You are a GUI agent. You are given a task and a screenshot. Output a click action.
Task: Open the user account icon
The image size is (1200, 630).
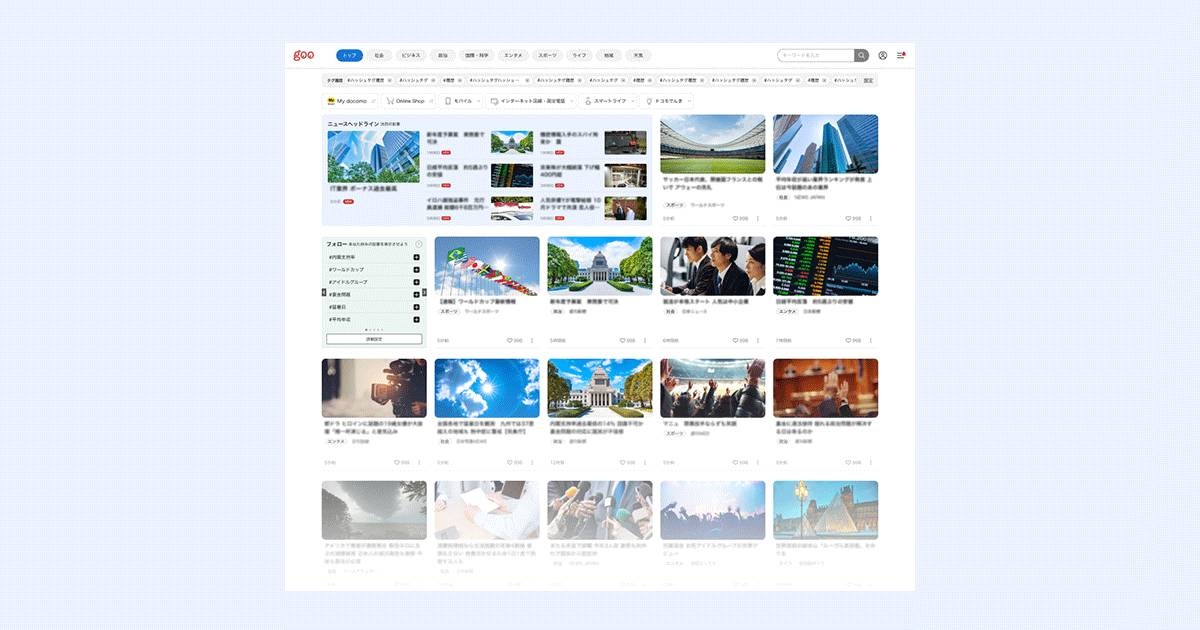883,55
